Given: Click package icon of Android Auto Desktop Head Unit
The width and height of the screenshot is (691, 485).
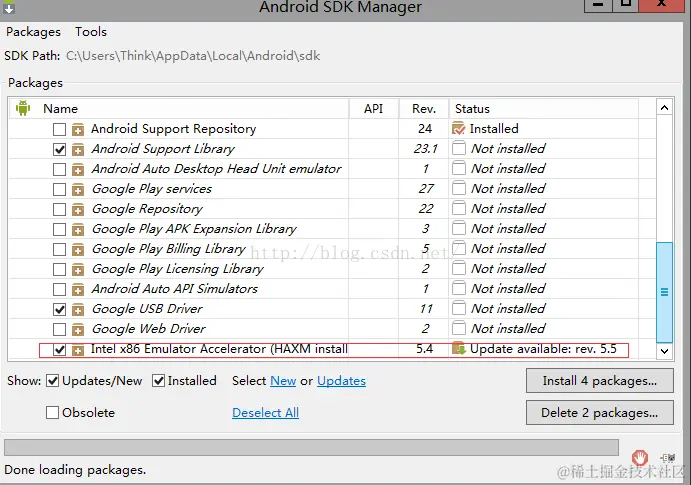Looking at the screenshot, I should point(78,169).
